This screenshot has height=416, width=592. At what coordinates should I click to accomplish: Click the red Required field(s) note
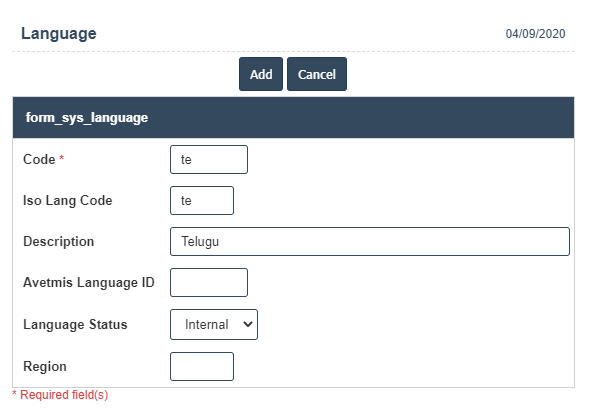click(60, 395)
